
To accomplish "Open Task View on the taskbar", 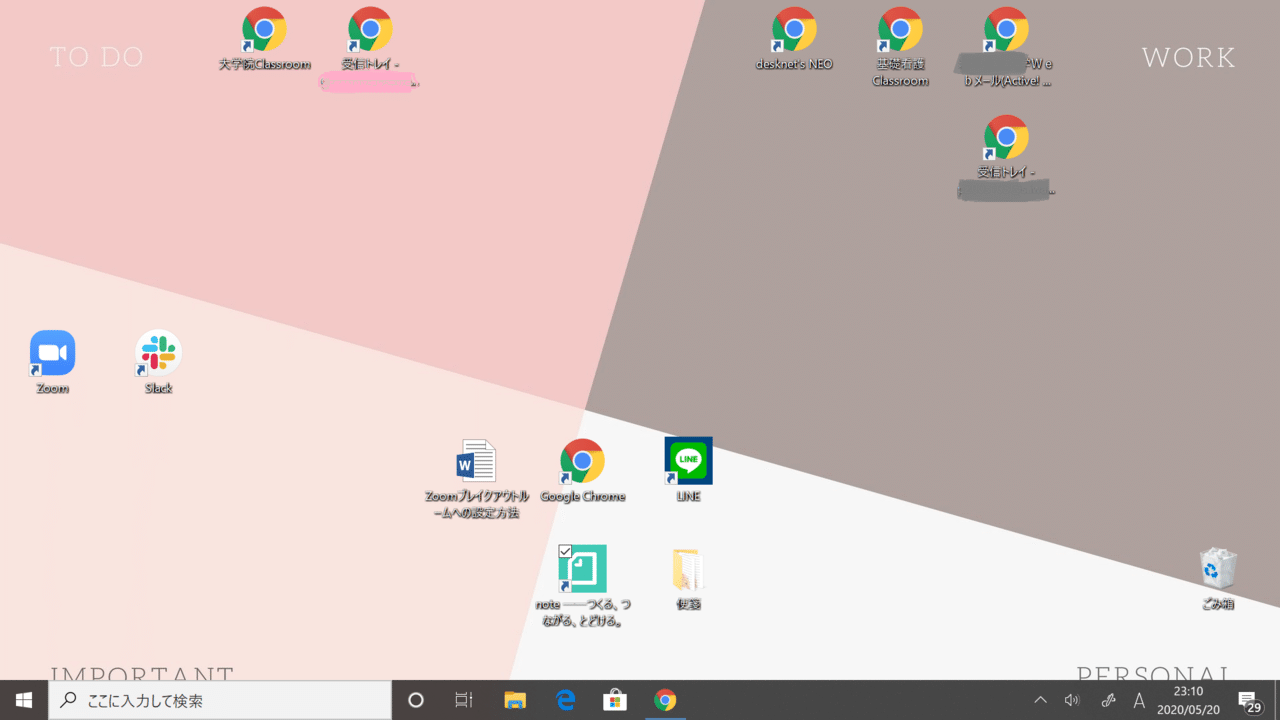I will tap(464, 700).
